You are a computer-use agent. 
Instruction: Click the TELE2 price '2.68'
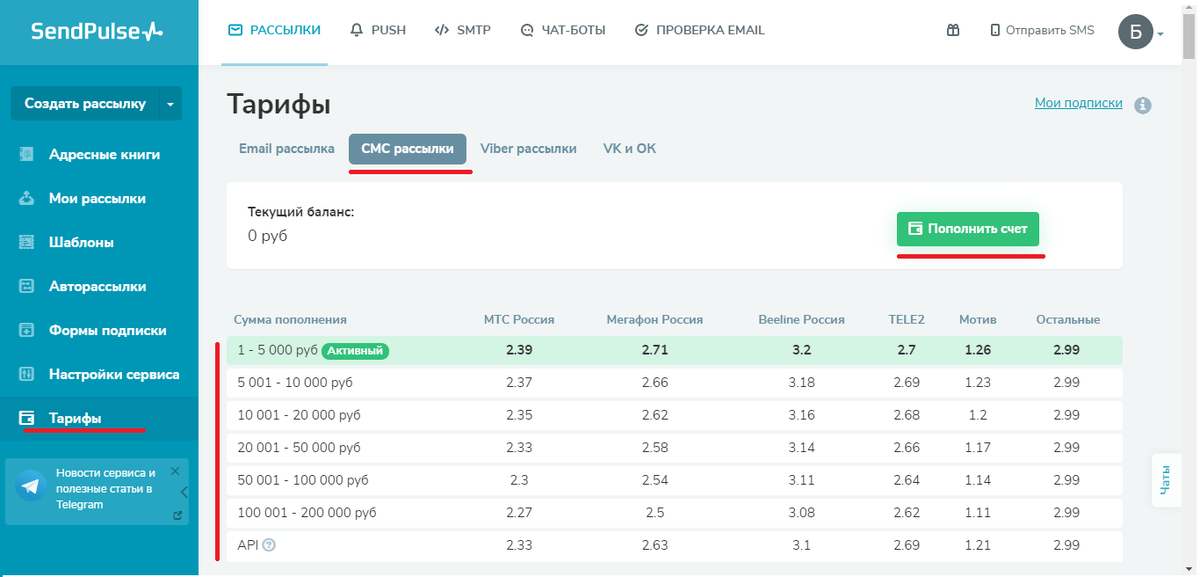point(907,416)
